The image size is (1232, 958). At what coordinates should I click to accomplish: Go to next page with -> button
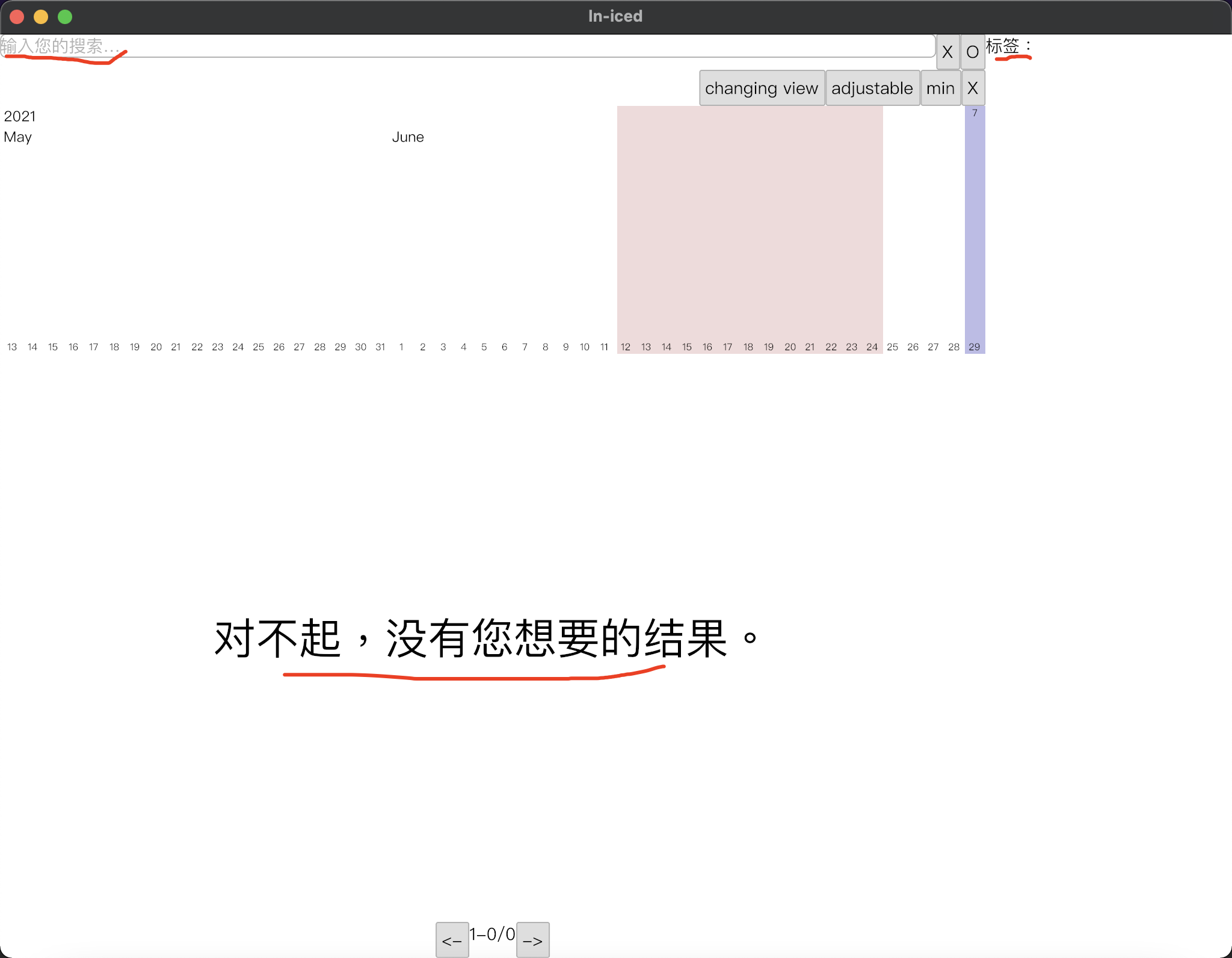532,940
